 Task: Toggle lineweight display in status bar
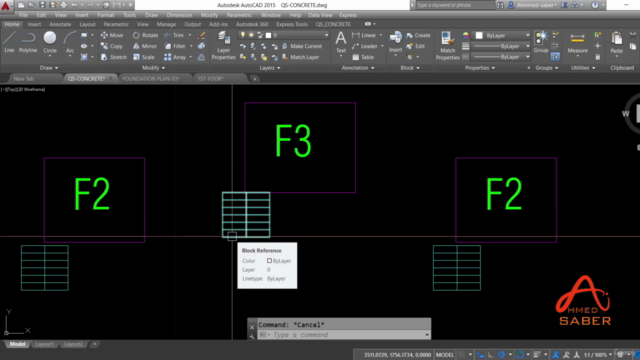coord(537,355)
